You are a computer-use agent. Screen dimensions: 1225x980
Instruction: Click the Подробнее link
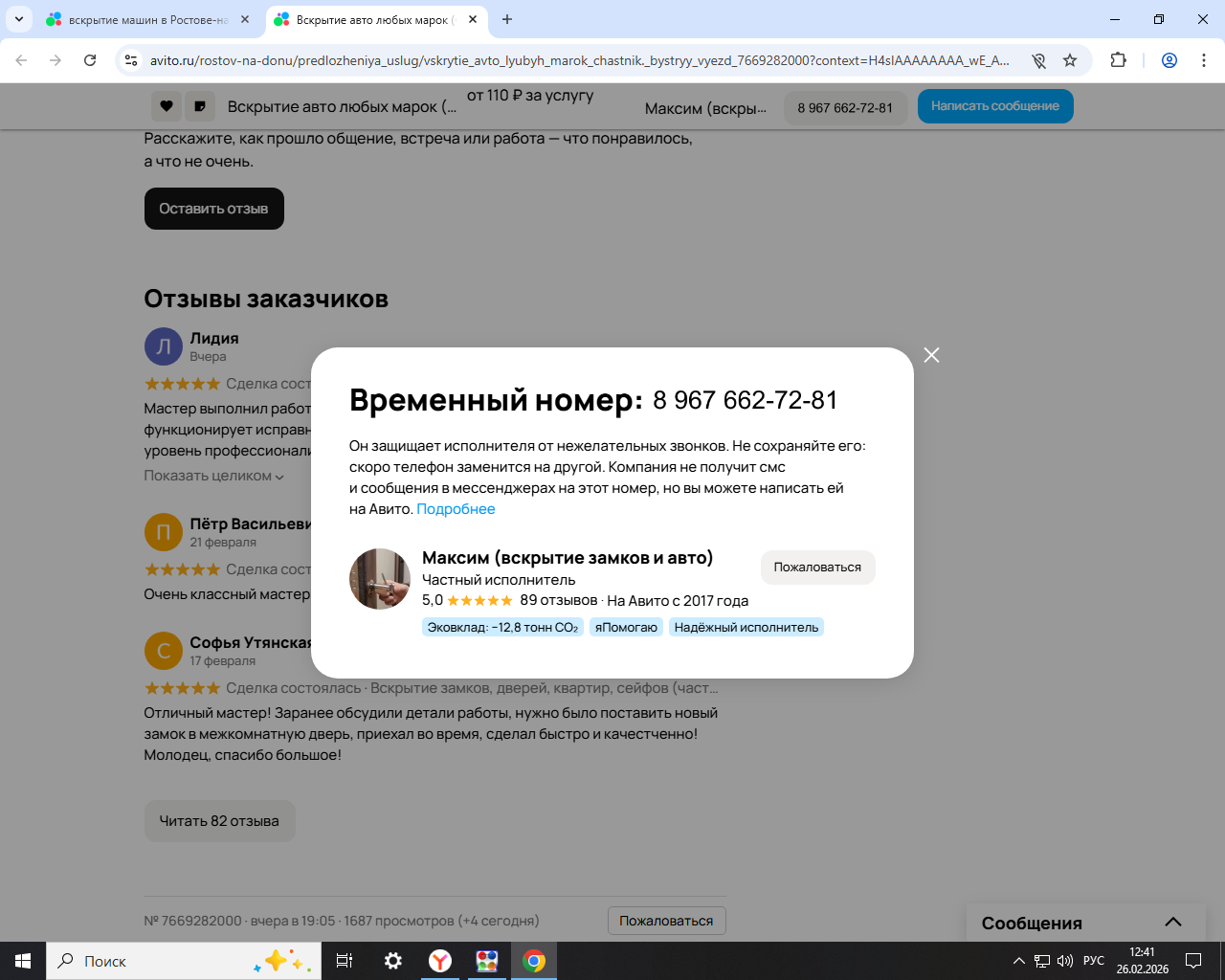tap(456, 509)
